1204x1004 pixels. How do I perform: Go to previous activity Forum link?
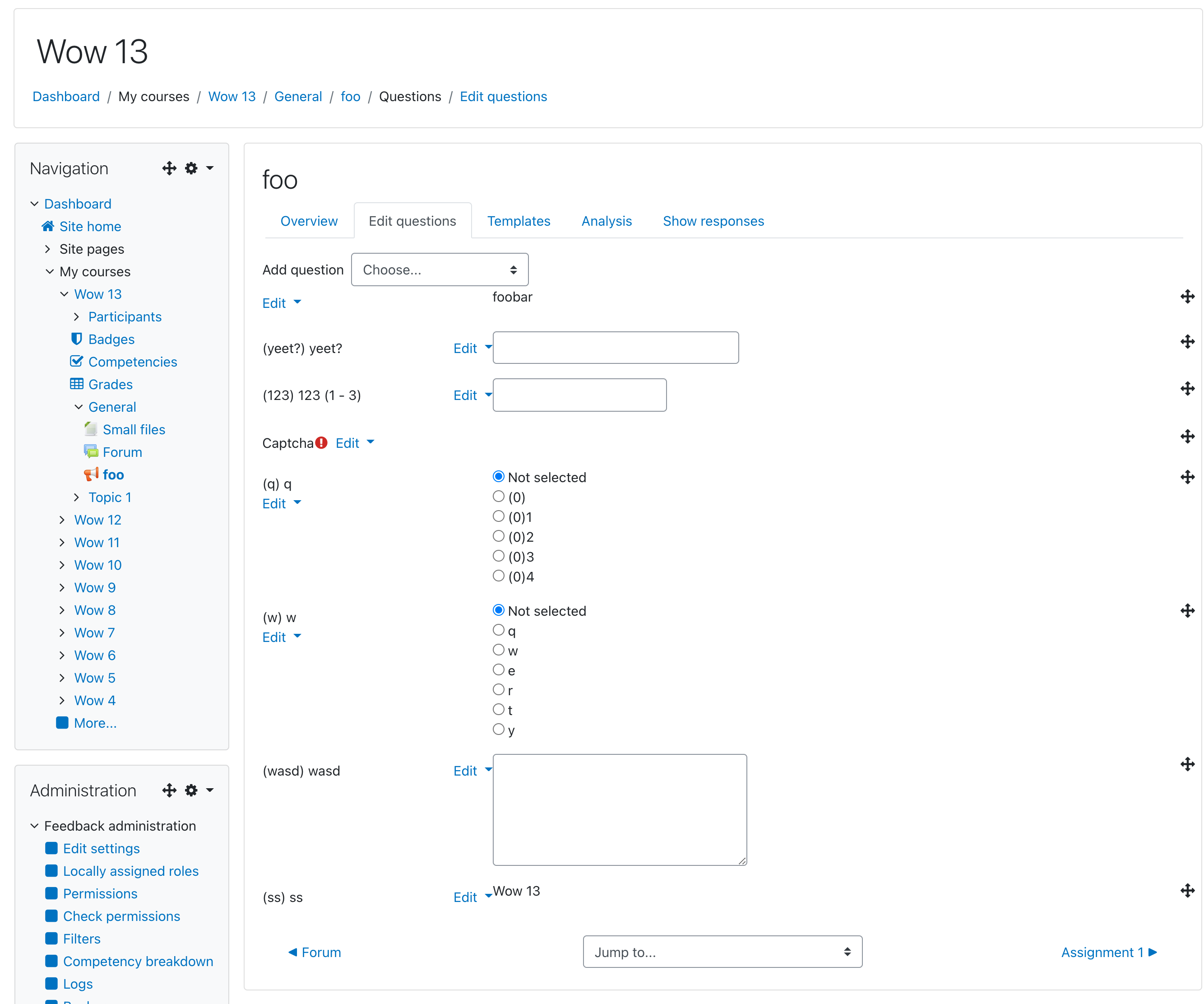314,952
